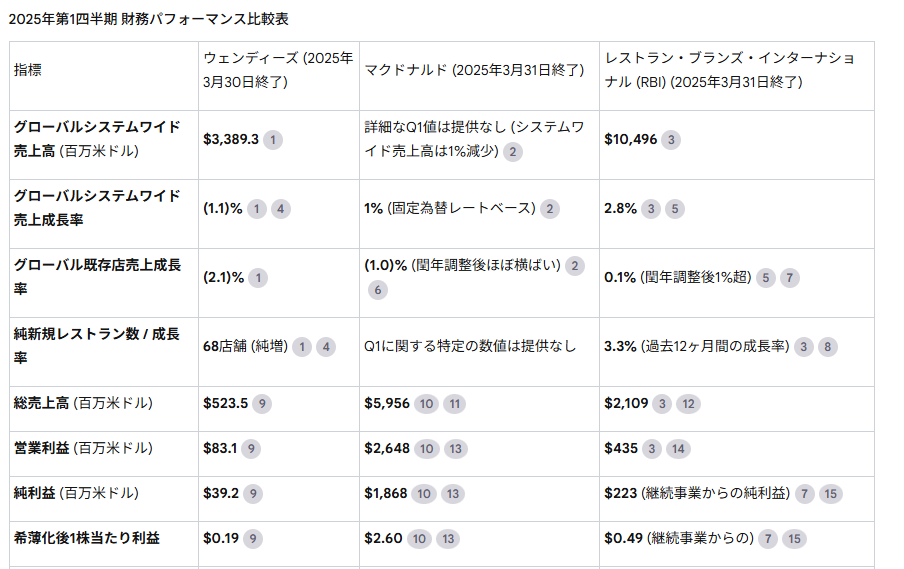Viewport: 904px width, 569px height.
Task: Click citation 10 beside McDonald's $2.60 EPS
Action: click(x=419, y=539)
